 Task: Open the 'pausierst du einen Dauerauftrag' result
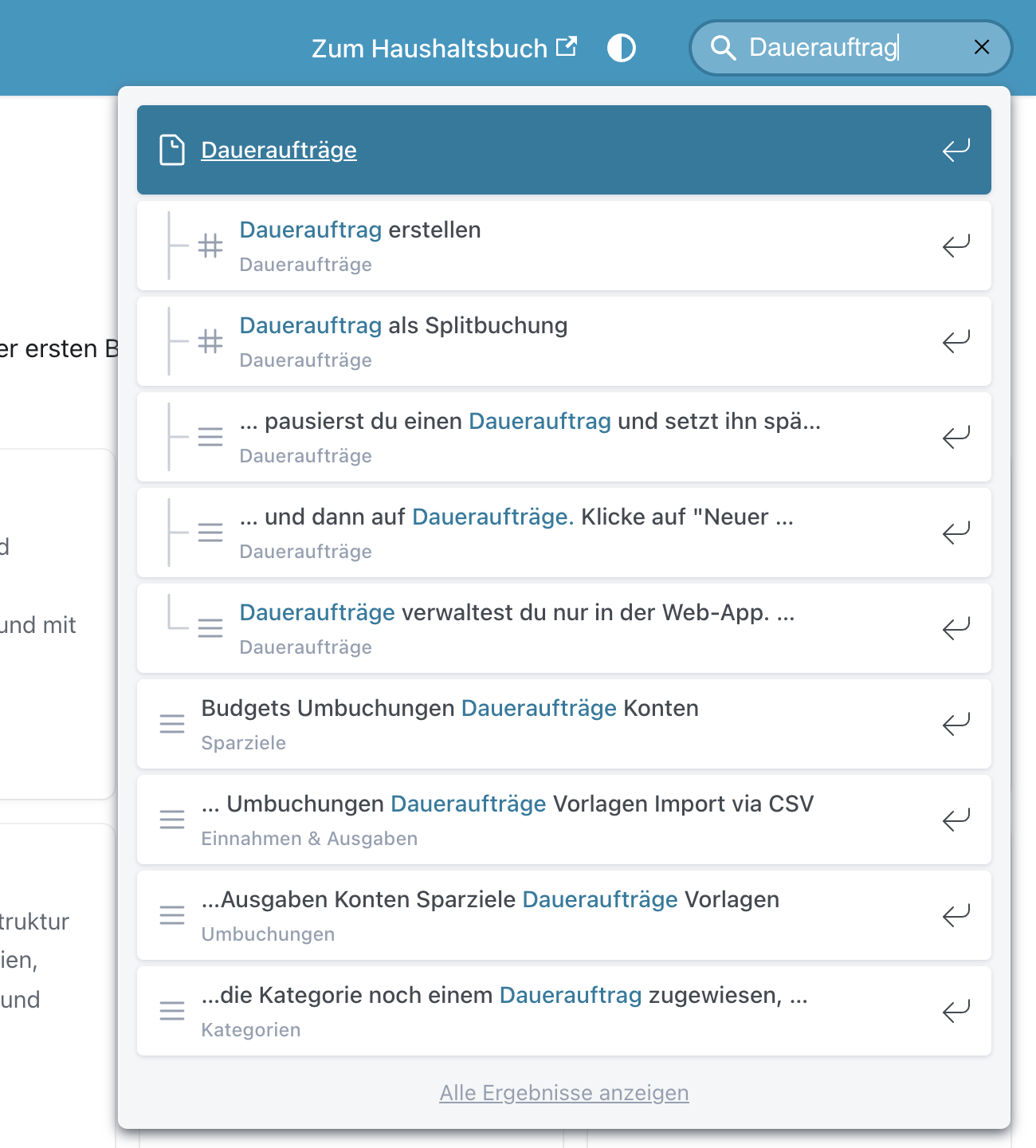[x=564, y=437]
